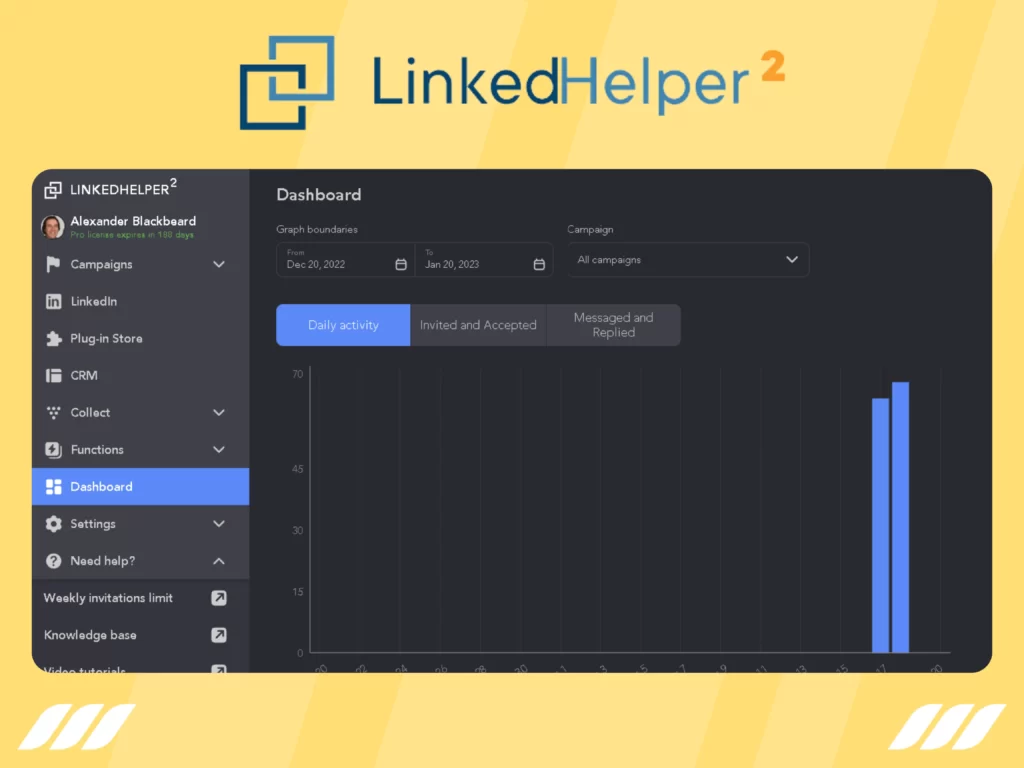Viewport: 1024px width, 768px height.
Task: Click the 15 y-axis value
Action: tap(298, 592)
